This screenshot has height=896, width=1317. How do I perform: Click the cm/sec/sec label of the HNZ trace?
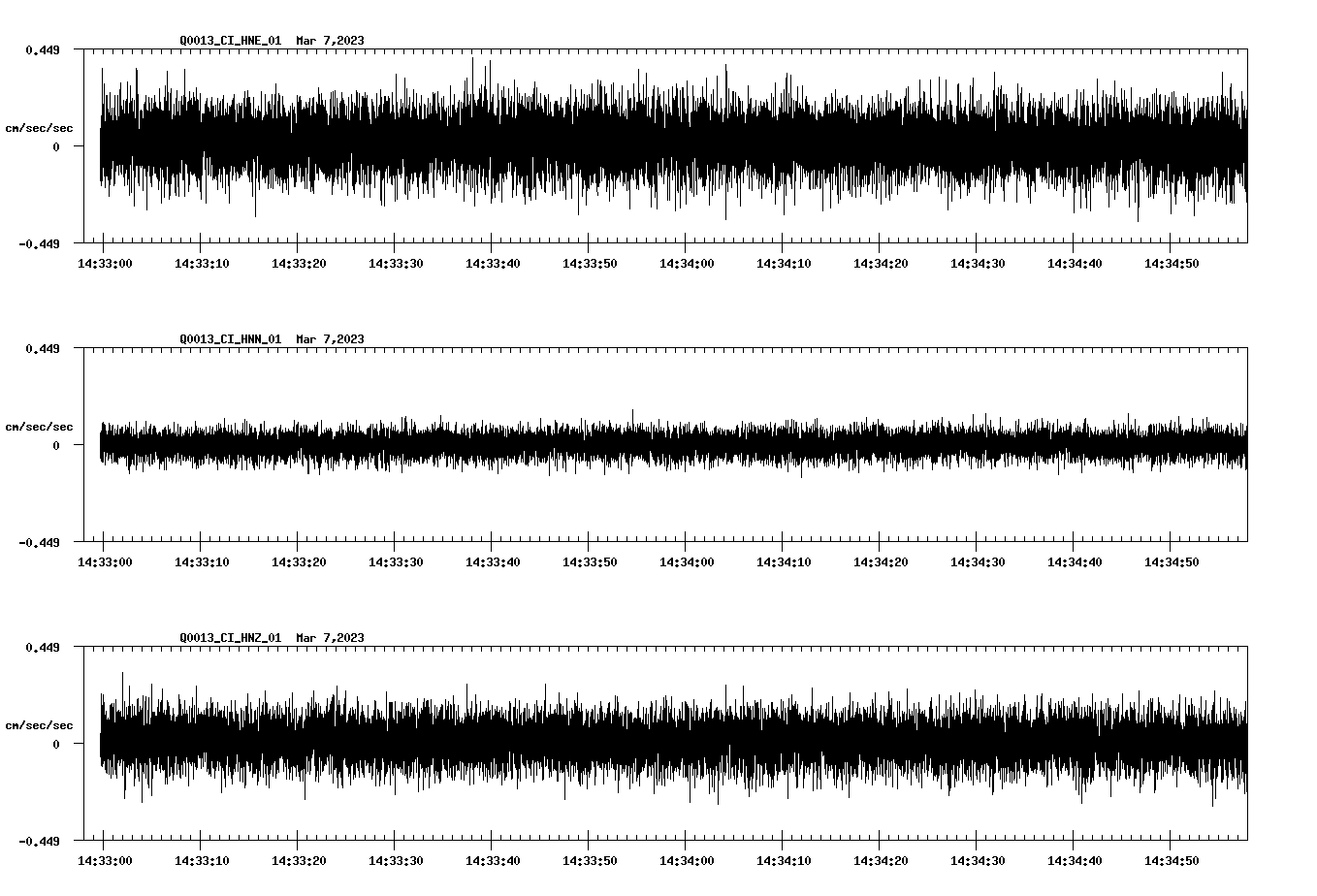pyautogui.click(x=40, y=723)
